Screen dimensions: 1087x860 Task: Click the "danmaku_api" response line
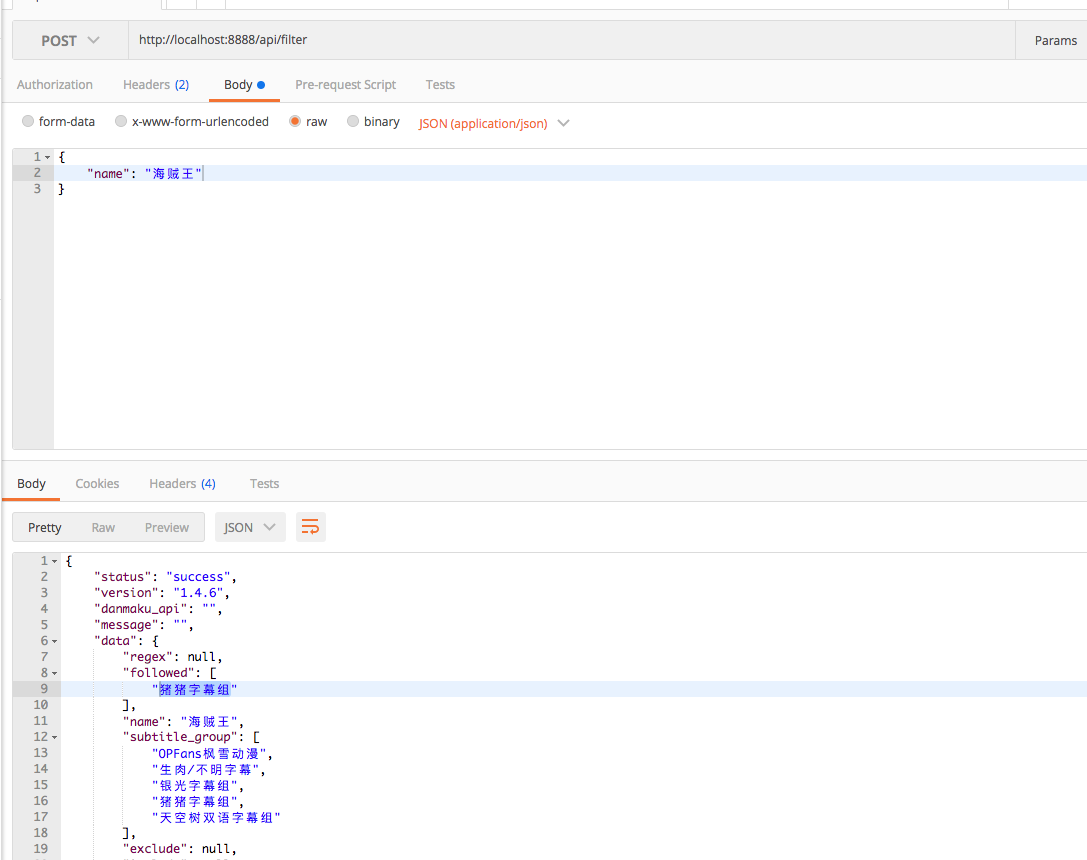(x=158, y=608)
